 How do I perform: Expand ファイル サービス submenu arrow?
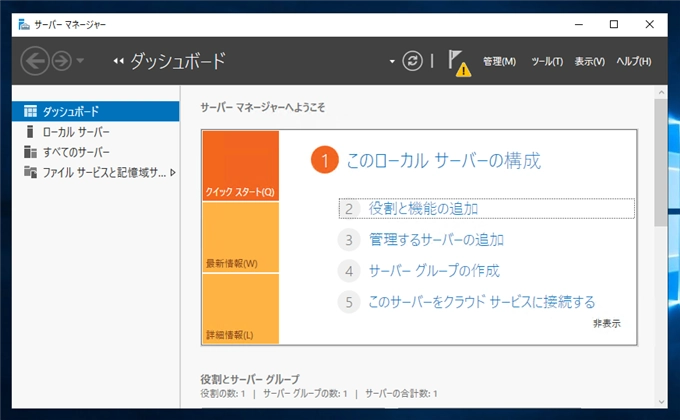173,173
